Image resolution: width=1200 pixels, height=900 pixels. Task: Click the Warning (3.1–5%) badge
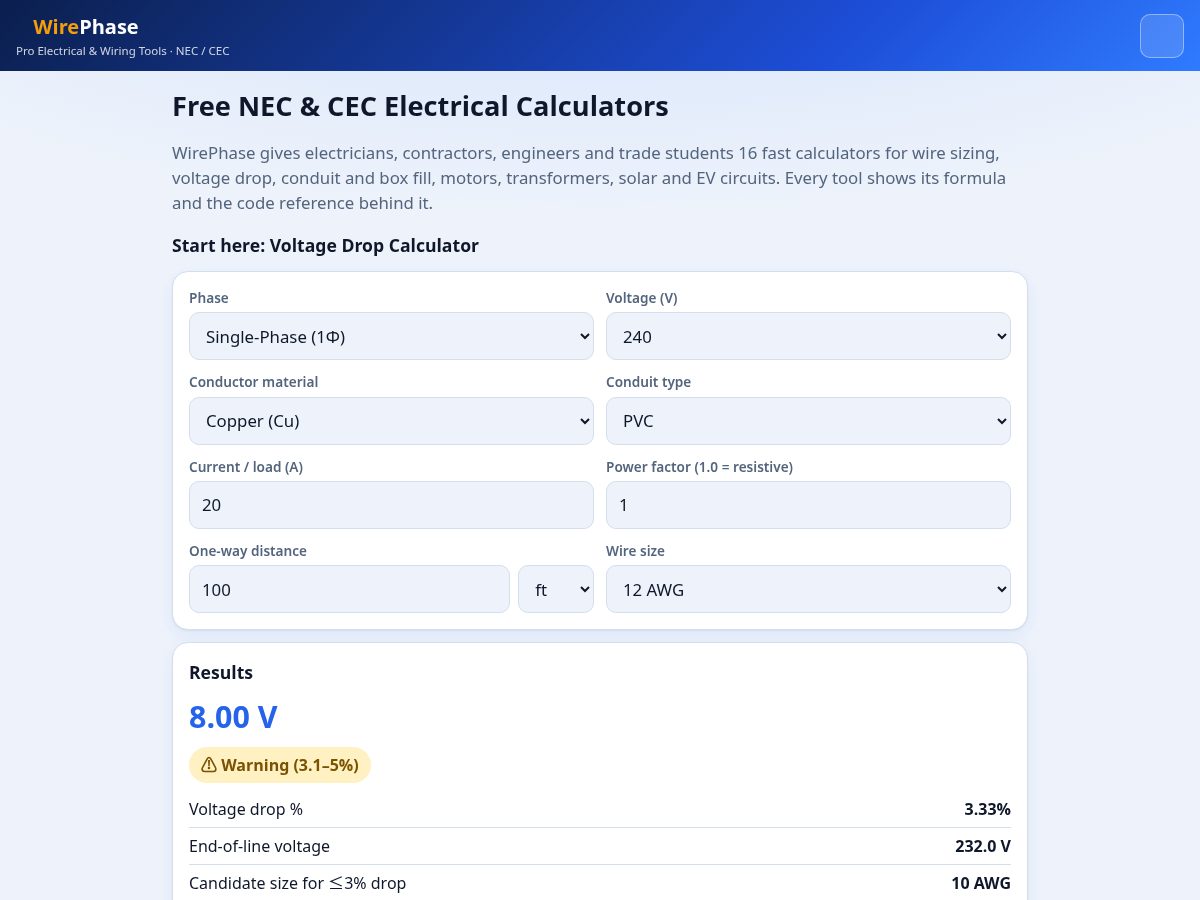click(280, 765)
